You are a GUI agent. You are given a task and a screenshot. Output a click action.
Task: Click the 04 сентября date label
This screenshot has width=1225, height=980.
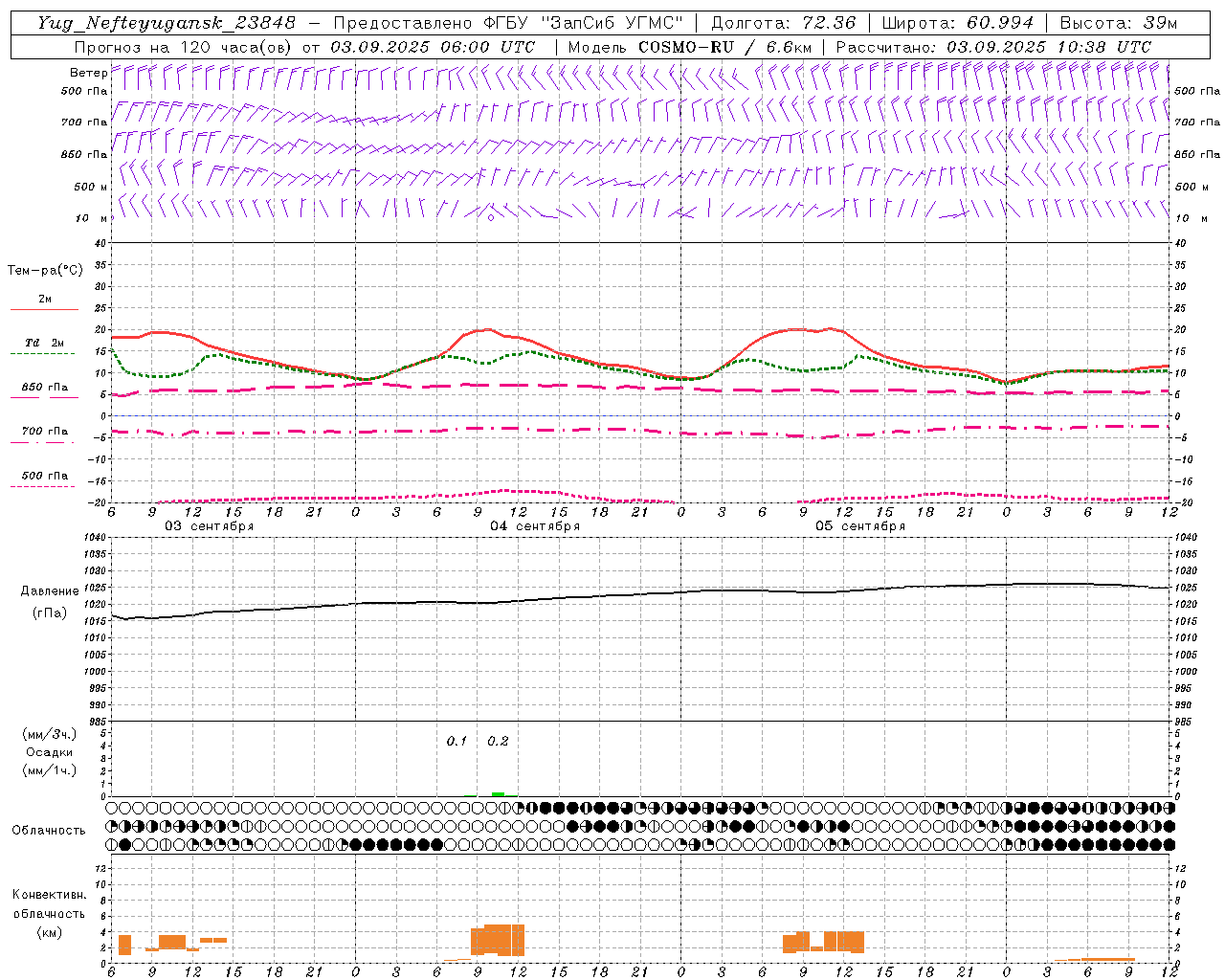click(x=535, y=526)
